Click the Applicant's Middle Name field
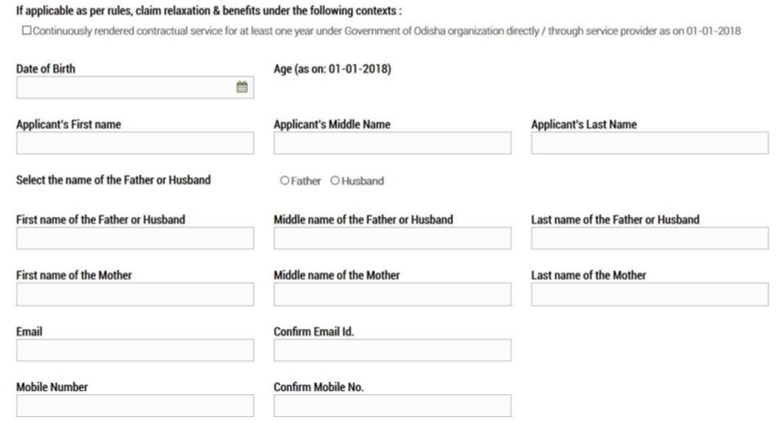The width and height of the screenshot is (776, 440). coord(392,143)
